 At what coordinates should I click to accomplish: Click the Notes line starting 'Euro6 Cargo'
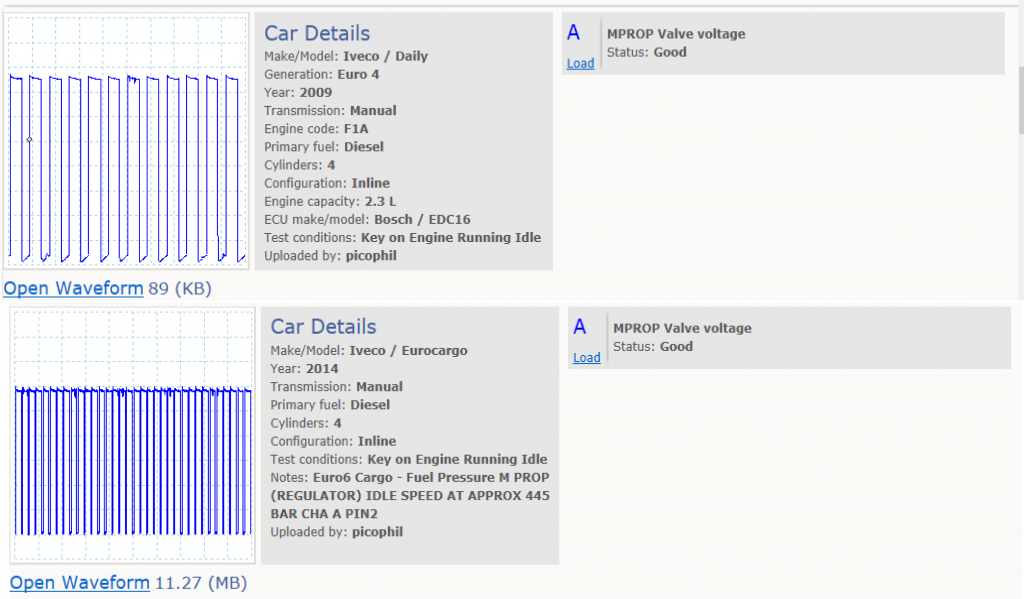(x=410, y=496)
